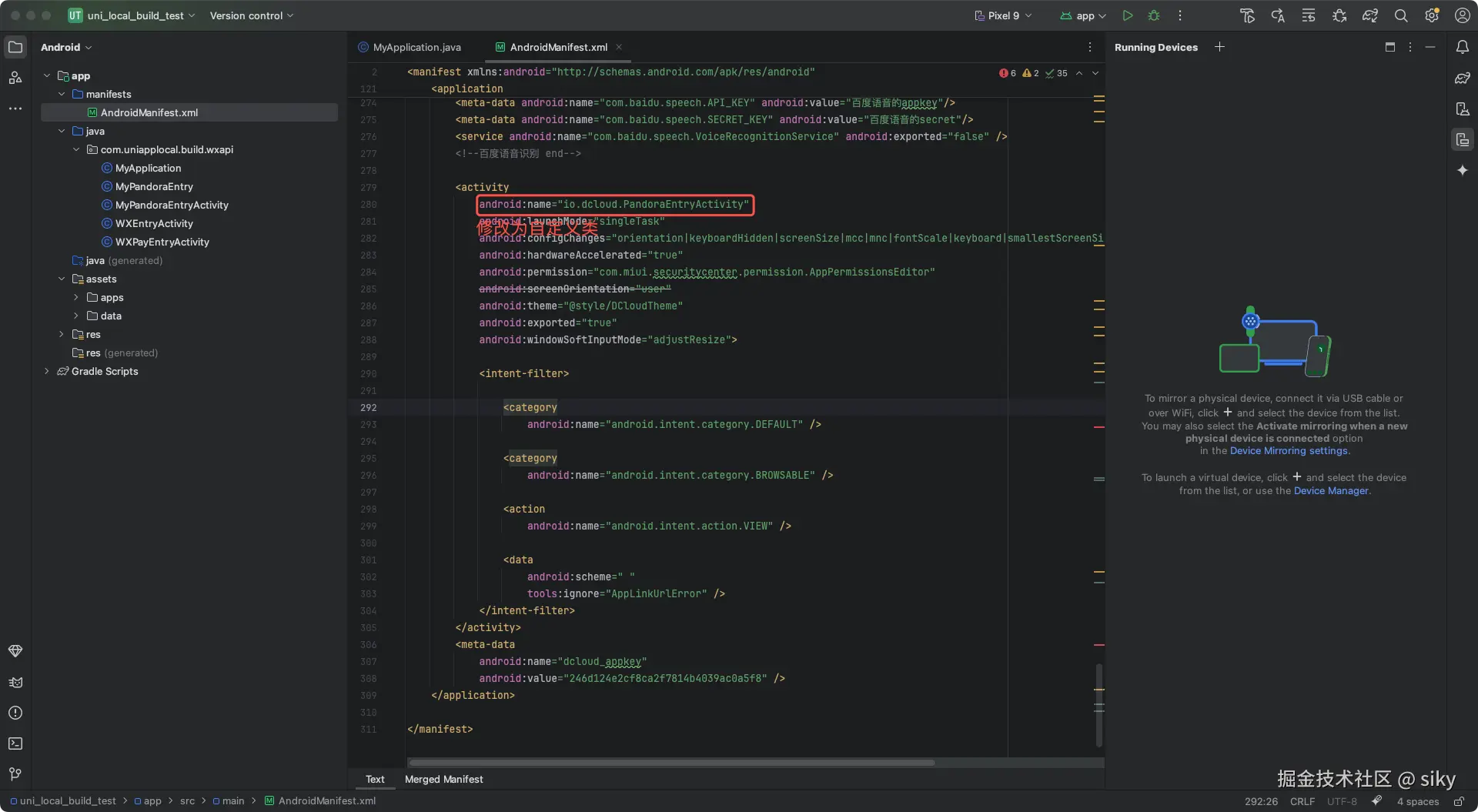
Task: Switch to the Merged Manifest tab
Action: click(x=443, y=779)
